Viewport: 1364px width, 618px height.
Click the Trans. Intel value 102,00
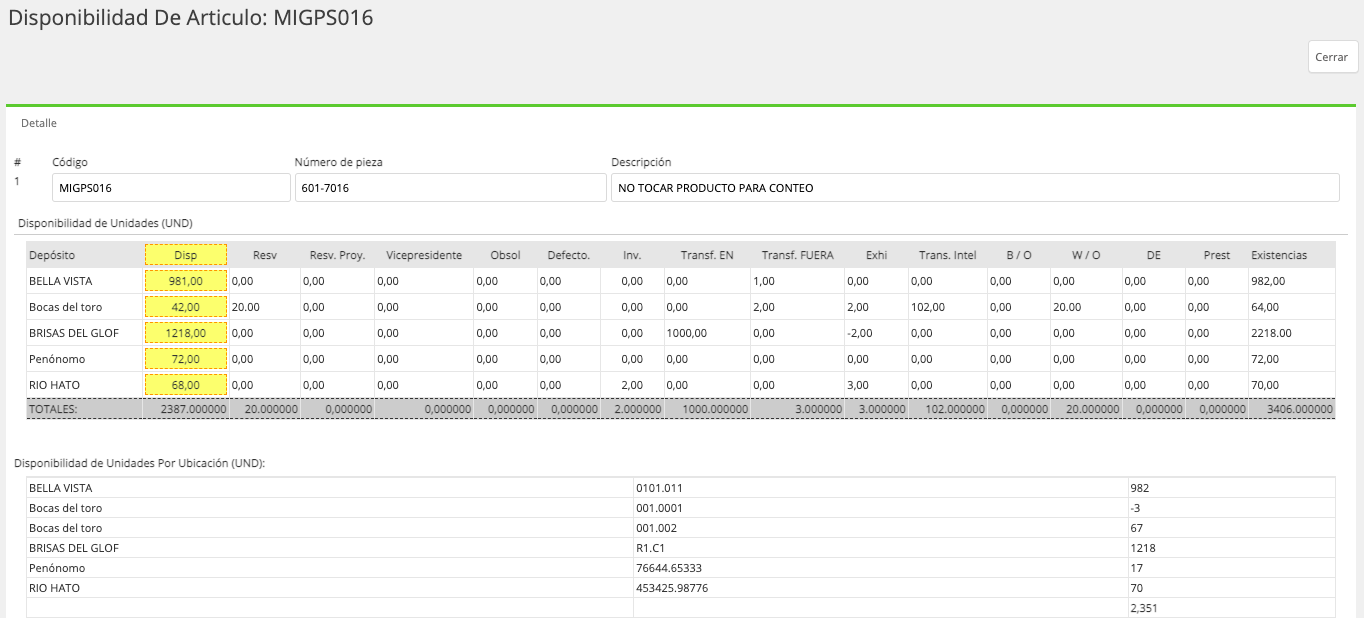click(x=929, y=307)
